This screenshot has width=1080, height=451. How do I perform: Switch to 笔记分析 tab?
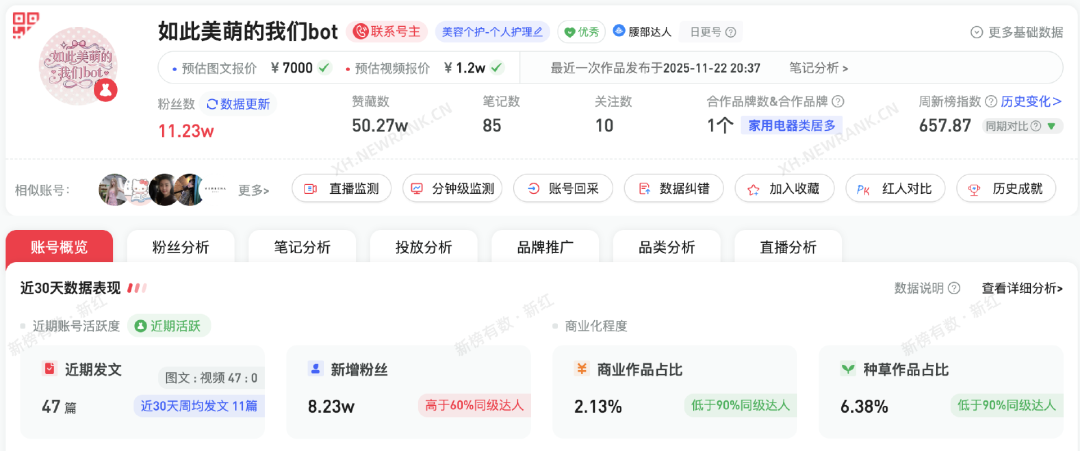[x=302, y=248]
